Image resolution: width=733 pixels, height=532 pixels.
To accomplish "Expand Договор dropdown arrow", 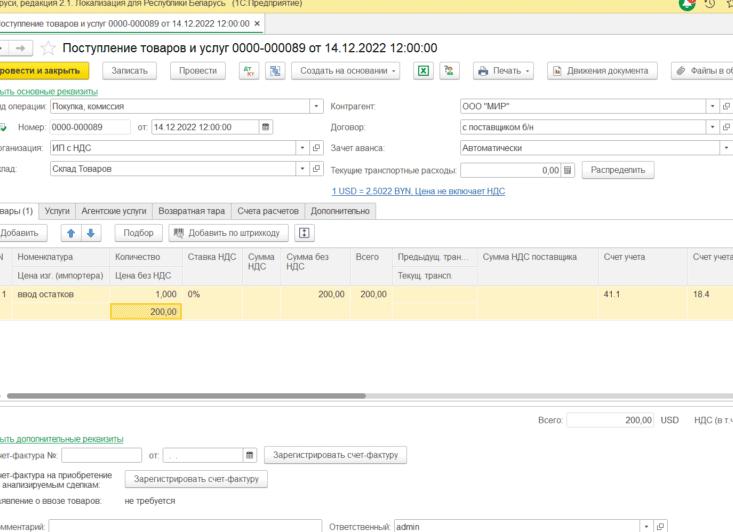I will point(712,127).
